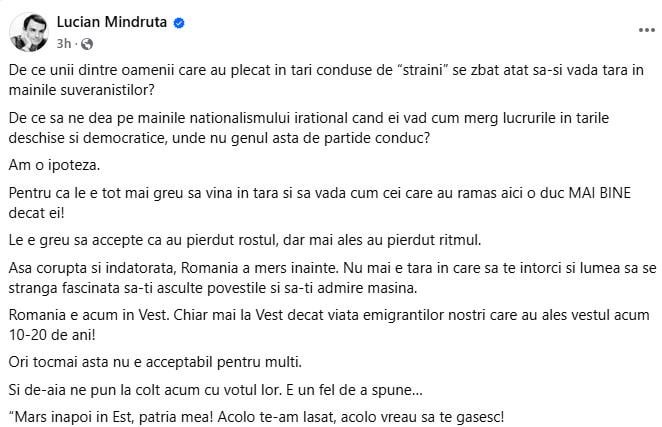
Task: Open the three-dot post options menu
Action: [646, 30]
